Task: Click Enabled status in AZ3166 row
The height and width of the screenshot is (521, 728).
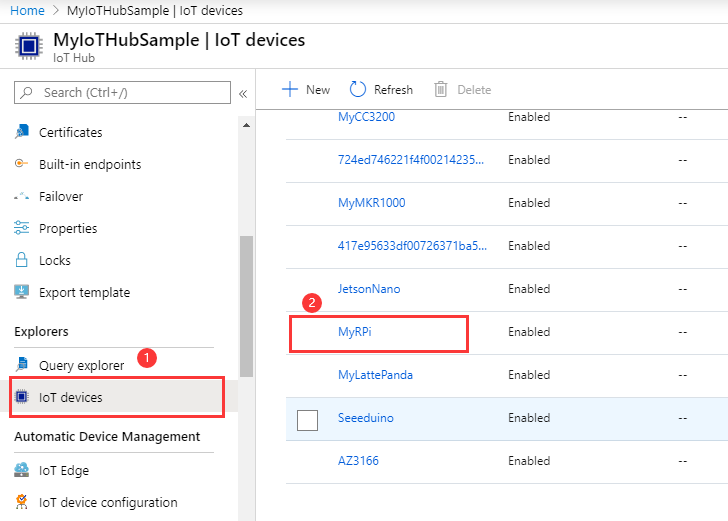Action: [x=529, y=461]
